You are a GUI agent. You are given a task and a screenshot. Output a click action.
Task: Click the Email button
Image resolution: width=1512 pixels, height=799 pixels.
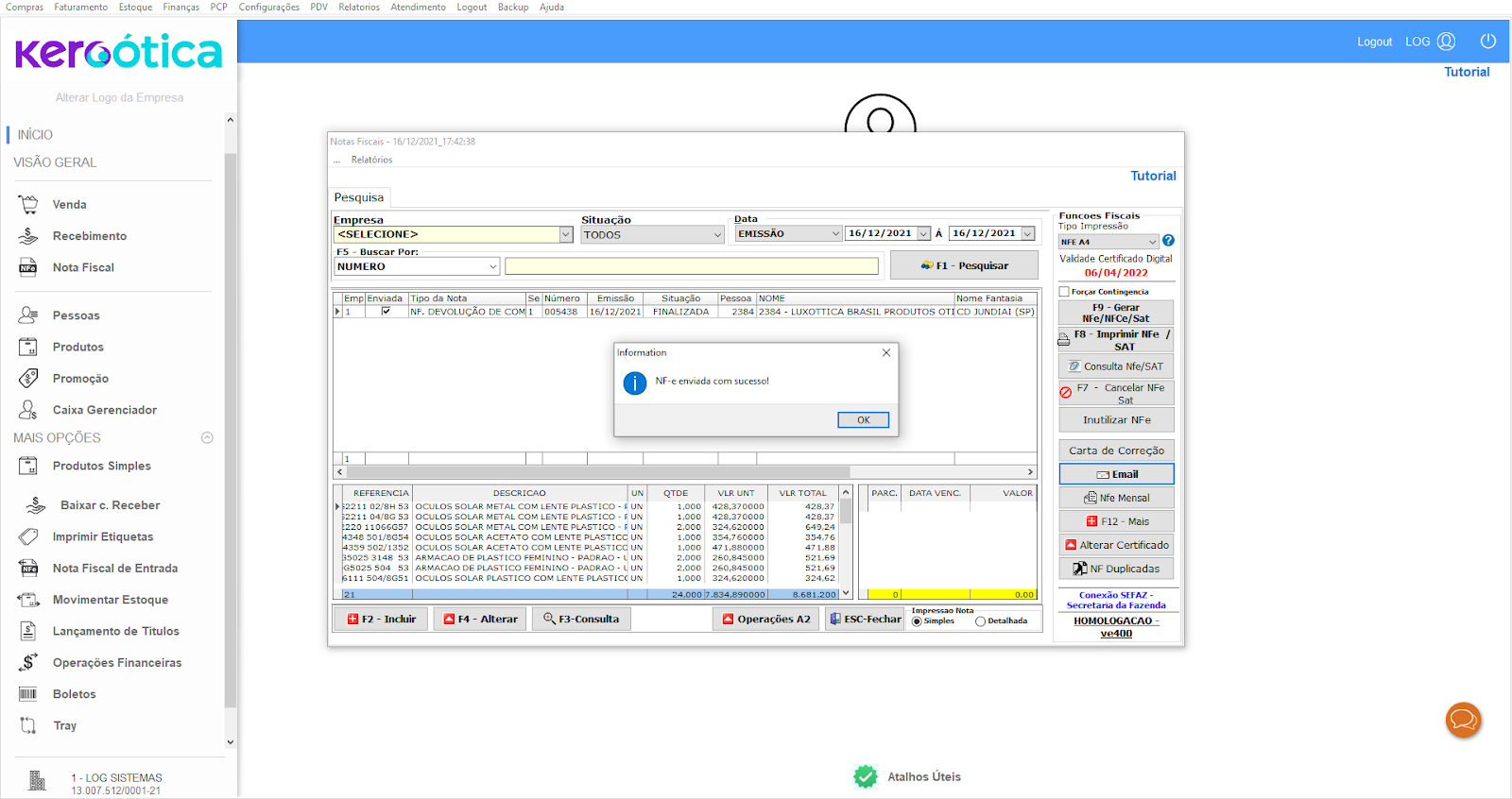[x=1116, y=474]
